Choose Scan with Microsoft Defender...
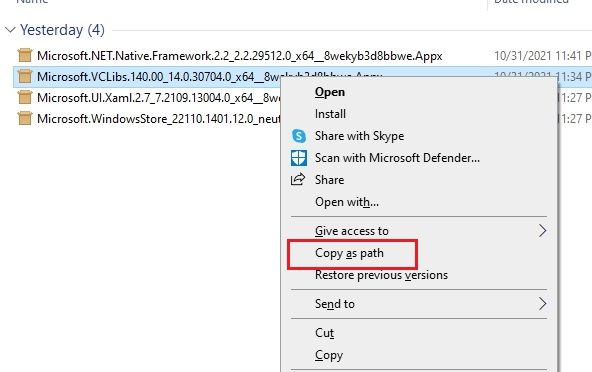The image size is (592, 372). tap(397, 158)
